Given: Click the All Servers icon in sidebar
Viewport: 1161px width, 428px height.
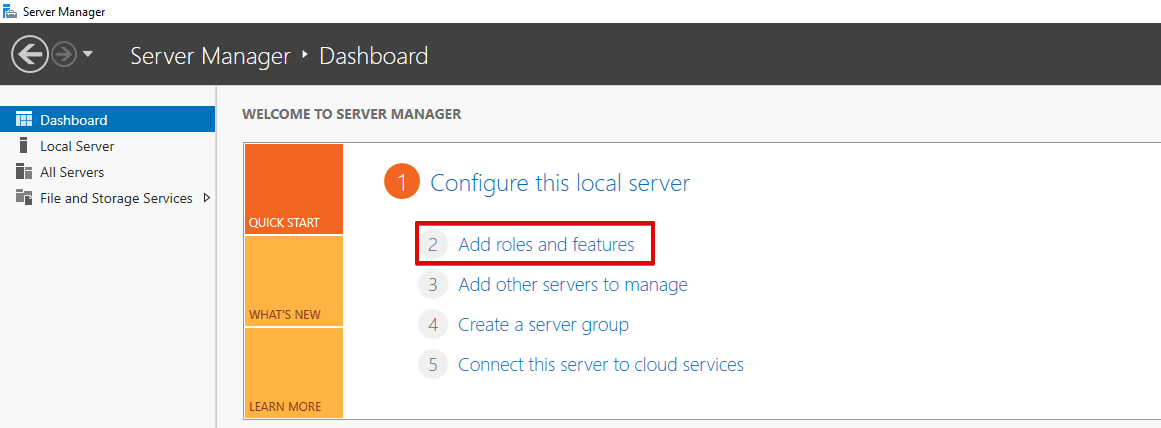Looking at the screenshot, I should coord(24,172).
